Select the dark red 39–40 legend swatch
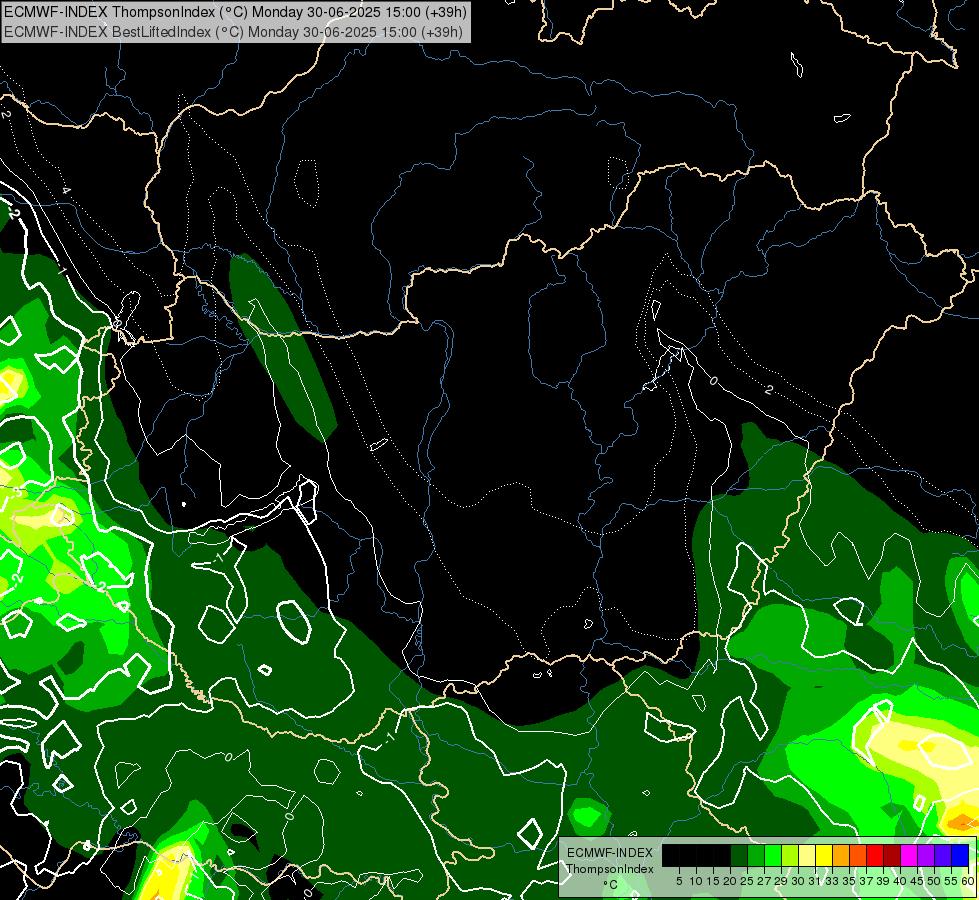Viewport: 979px width, 900px height. pyautogui.click(x=892, y=855)
